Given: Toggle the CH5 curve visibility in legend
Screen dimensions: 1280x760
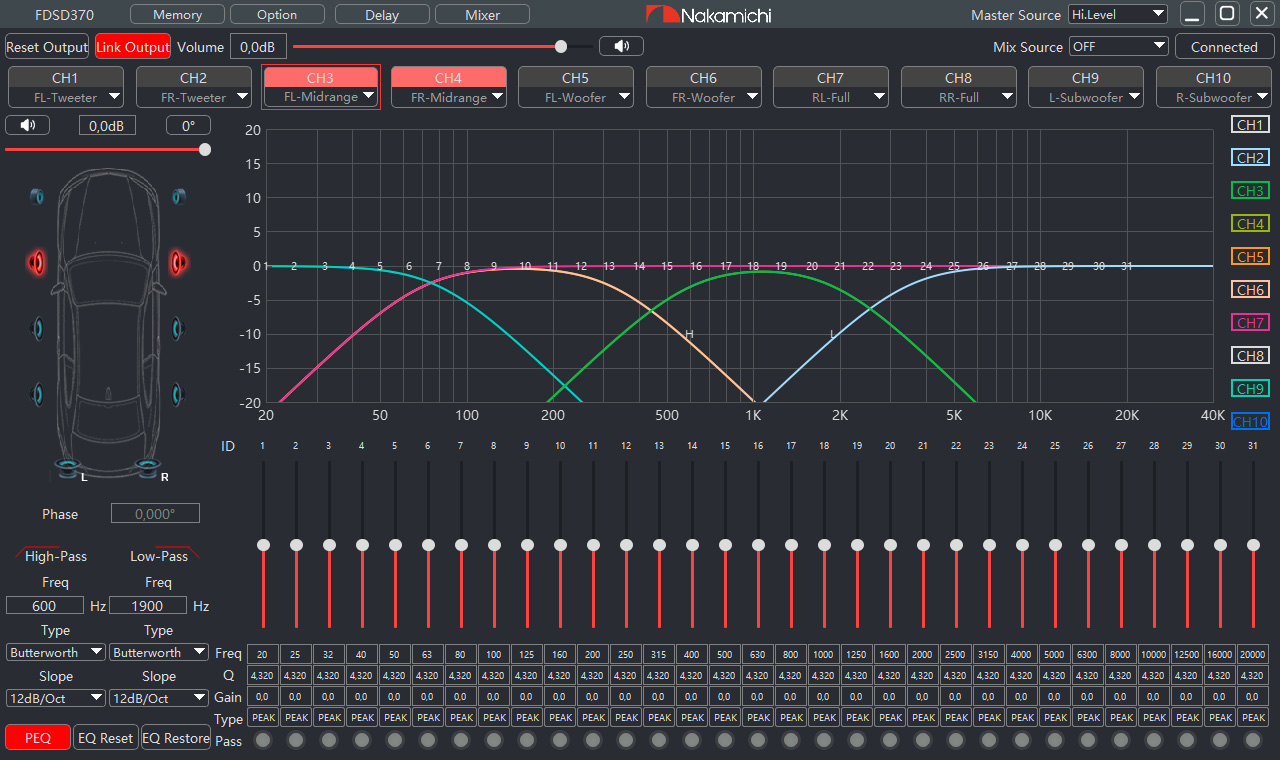Looking at the screenshot, I should tap(1250, 257).
